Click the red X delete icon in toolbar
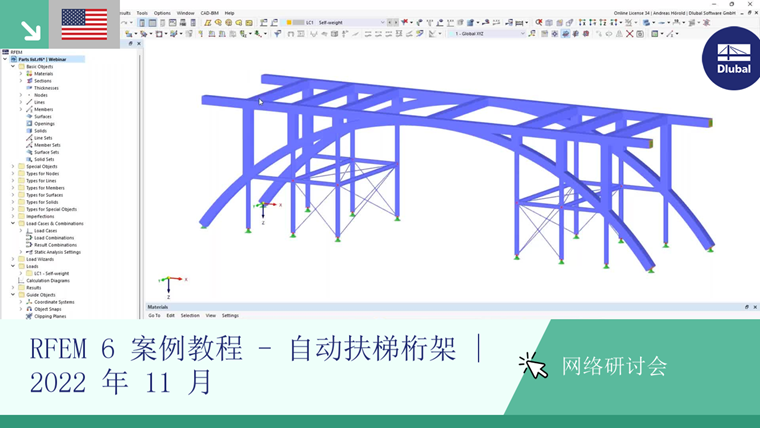Screen dimensions: 760x428 pos(629,33)
